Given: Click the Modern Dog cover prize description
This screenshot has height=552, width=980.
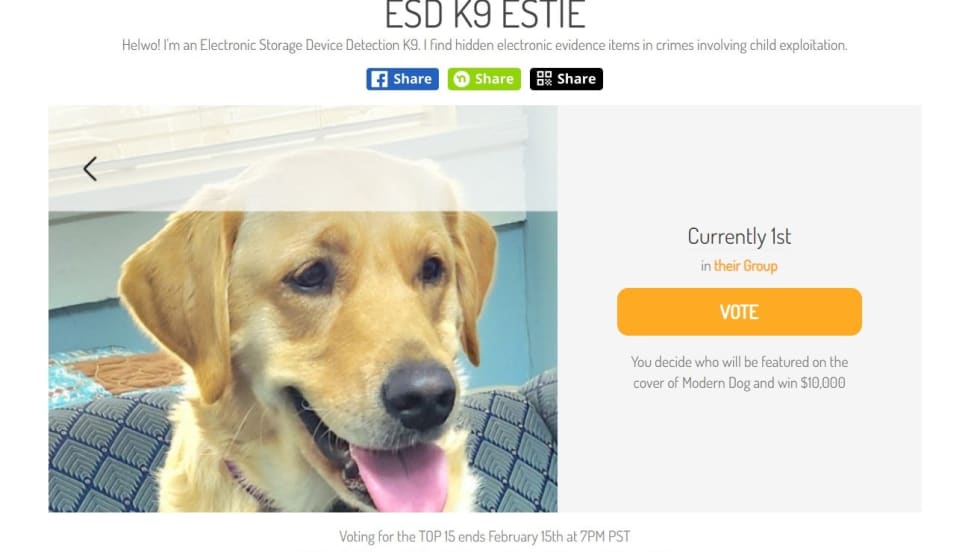Looking at the screenshot, I should [x=739, y=372].
